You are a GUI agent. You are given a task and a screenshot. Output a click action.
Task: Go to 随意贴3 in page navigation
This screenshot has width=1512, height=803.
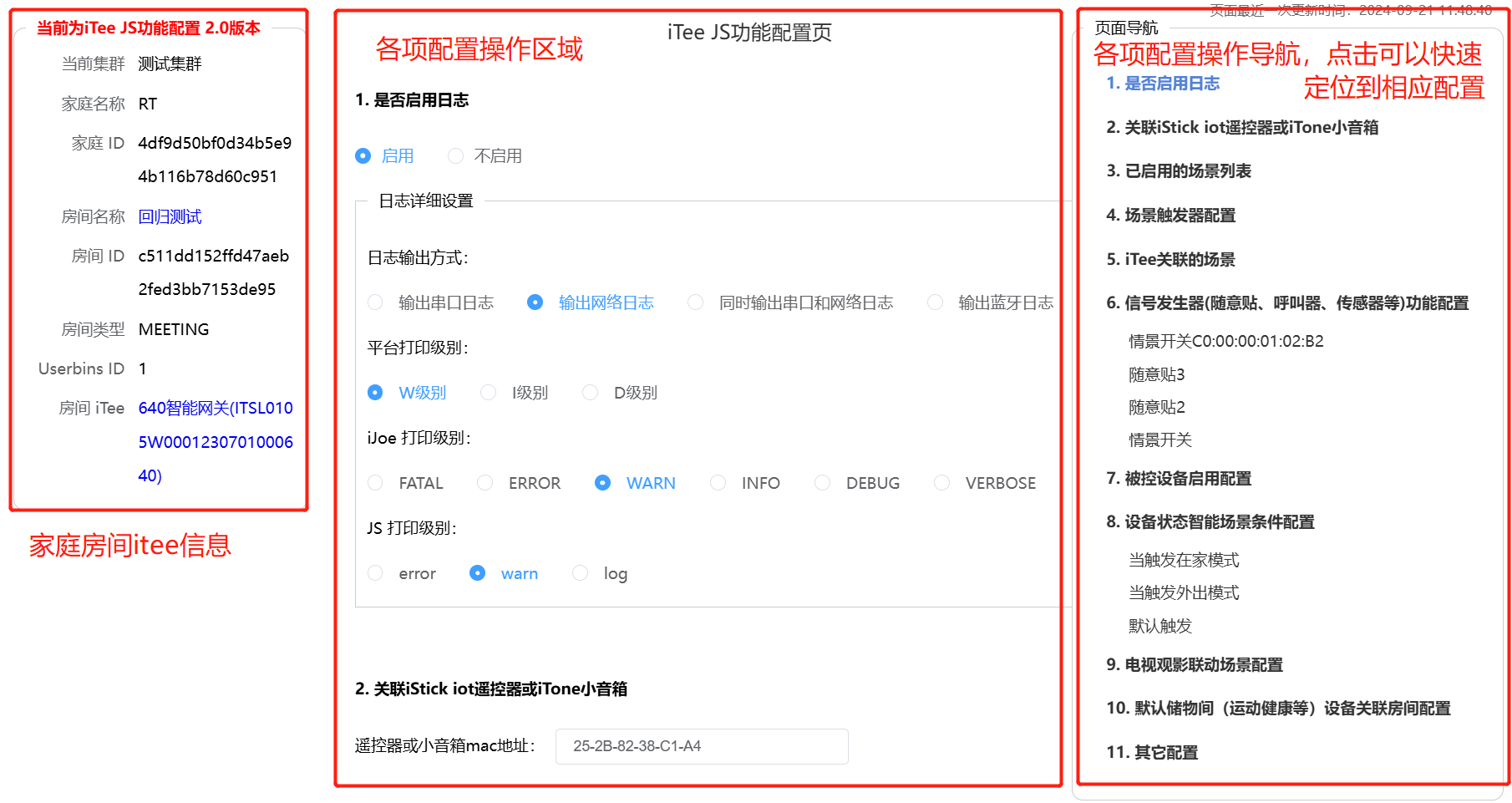point(1156,374)
